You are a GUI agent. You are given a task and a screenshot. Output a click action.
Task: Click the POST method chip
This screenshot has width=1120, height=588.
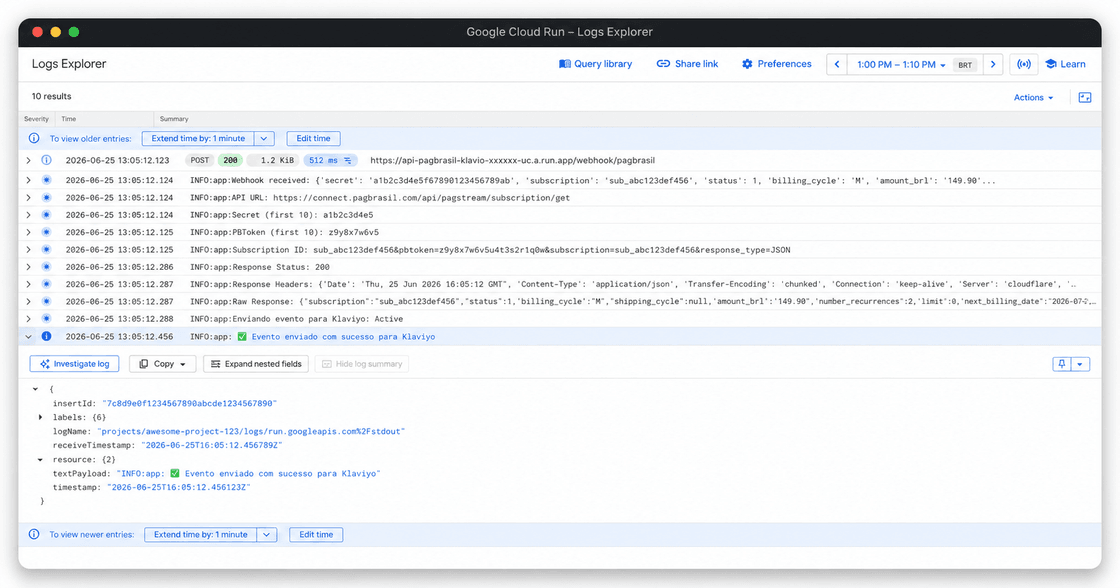pos(200,161)
